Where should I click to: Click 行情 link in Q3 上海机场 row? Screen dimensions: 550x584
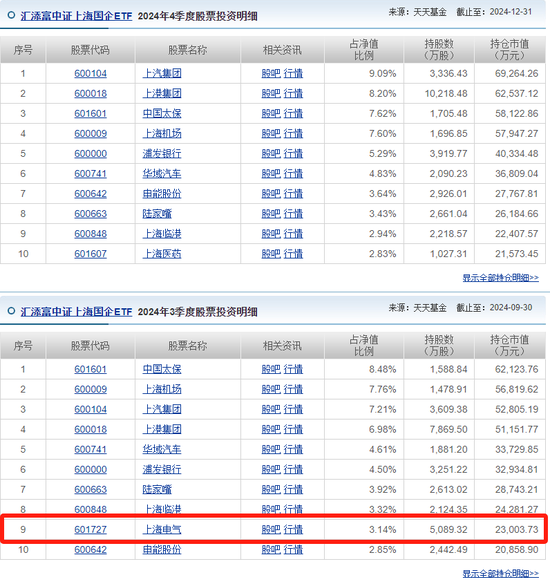[293, 390]
